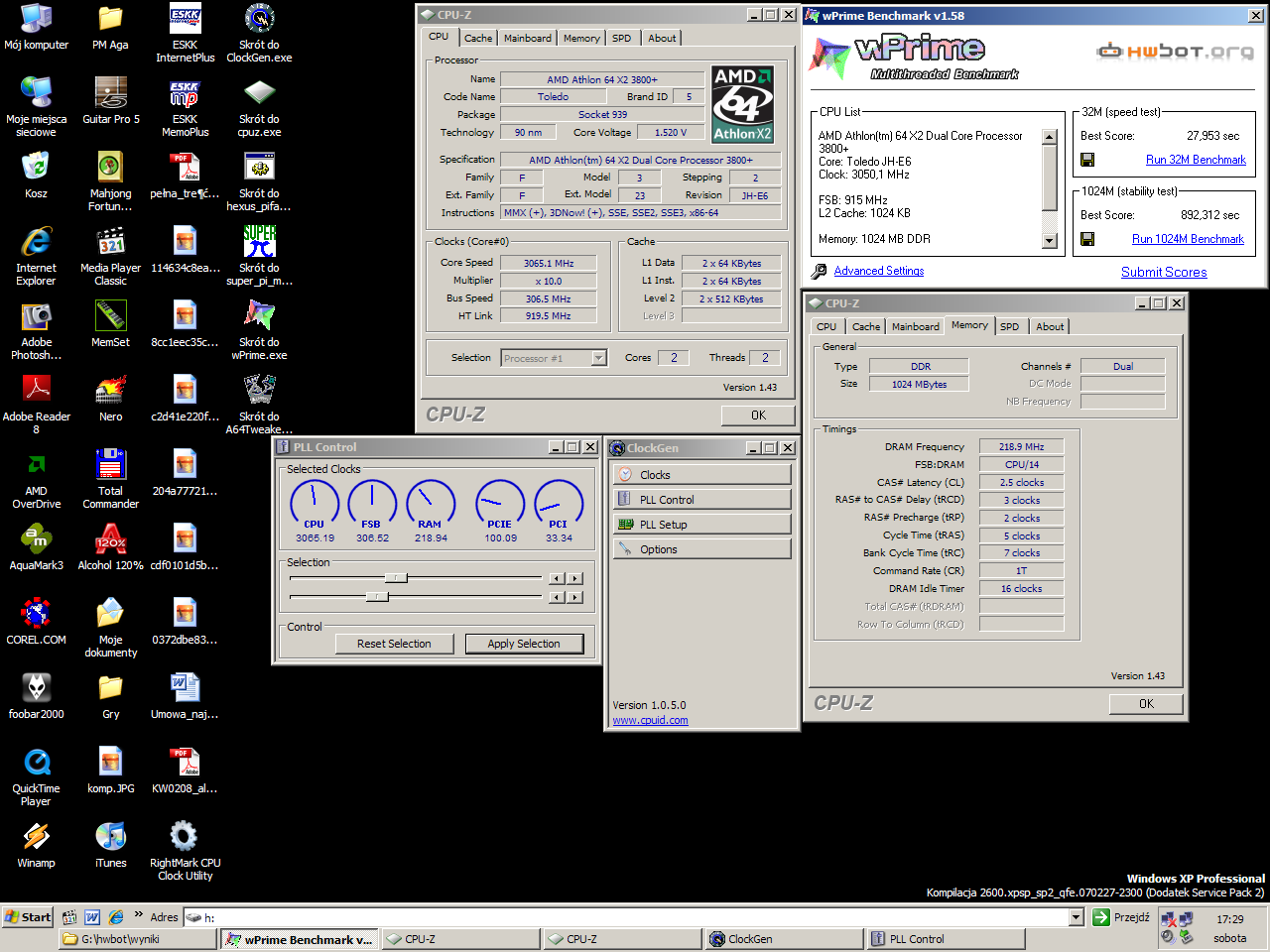Open the Kosz recycle bin

coord(36,176)
